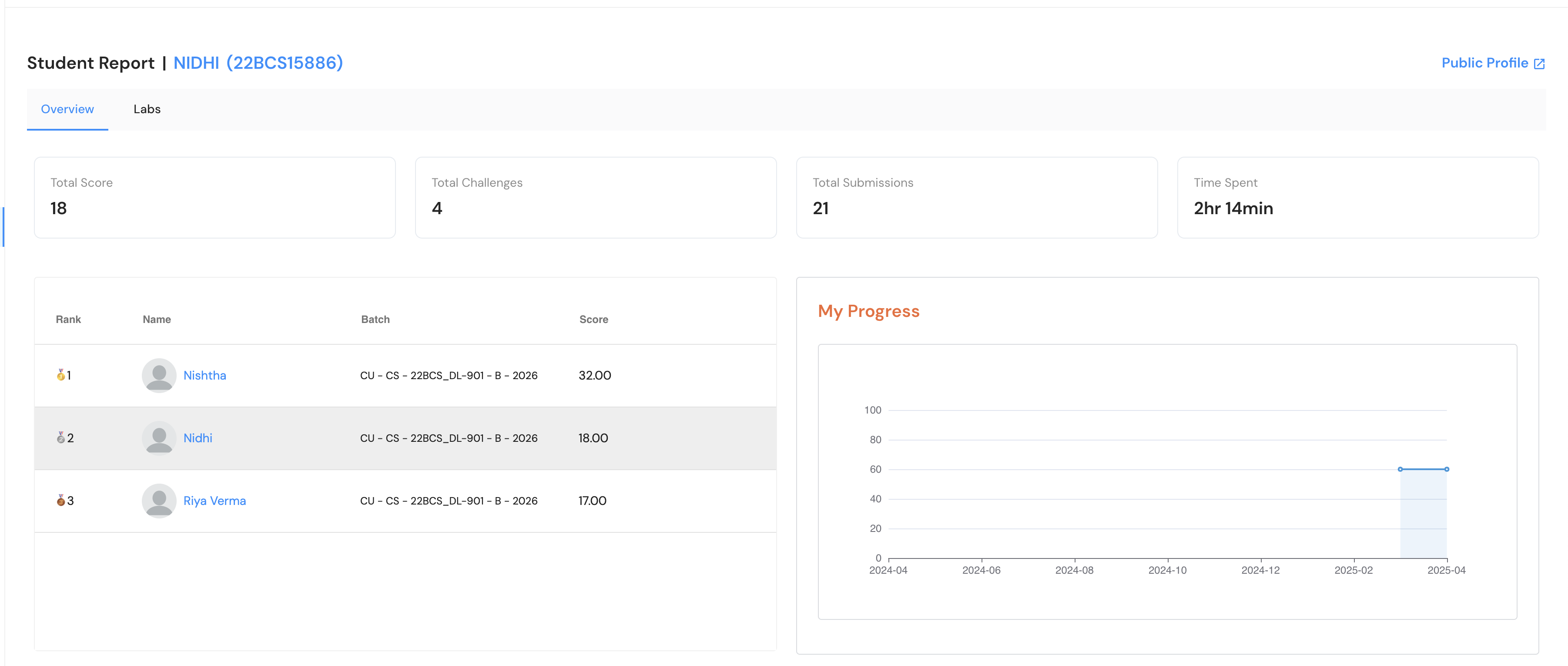Open Nishtha's profile link
Viewport: 1568px width, 666px height.
(204, 376)
